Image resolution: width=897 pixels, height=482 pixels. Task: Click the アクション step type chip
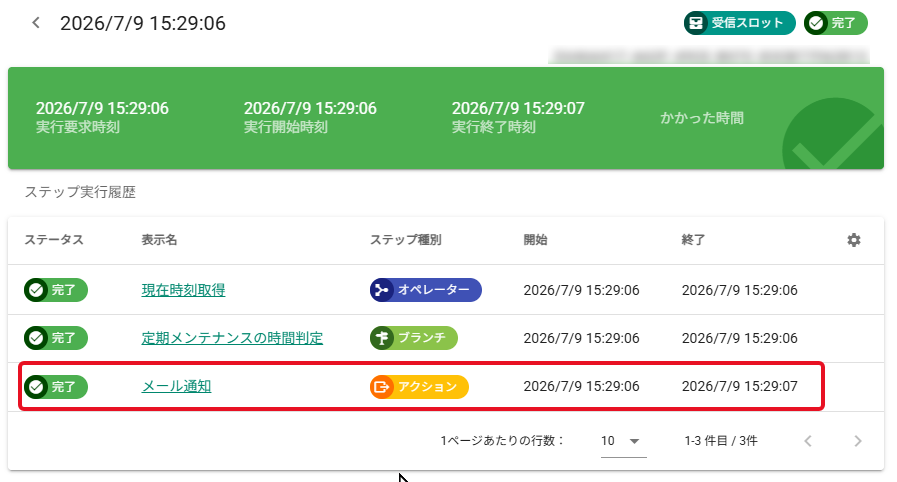419,387
